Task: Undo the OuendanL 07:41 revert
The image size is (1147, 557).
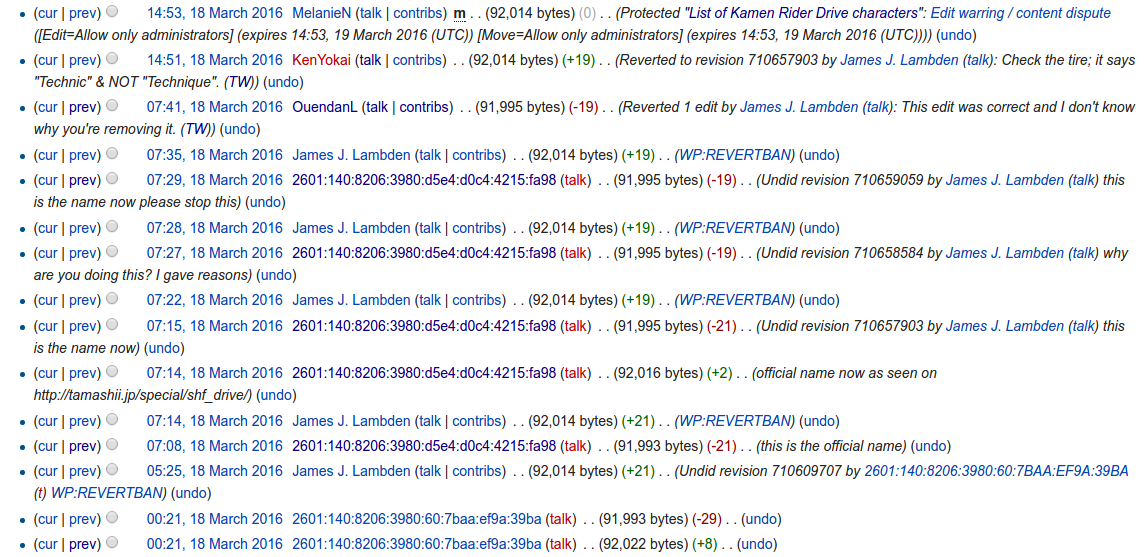Action: tap(239, 130)
